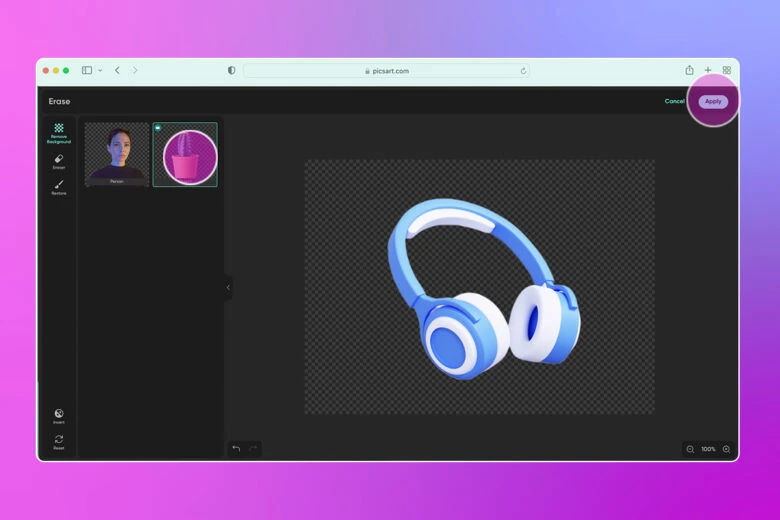Open the Safari Share menu
This screenshot has width=780, height=520.
tap(689, 71)
